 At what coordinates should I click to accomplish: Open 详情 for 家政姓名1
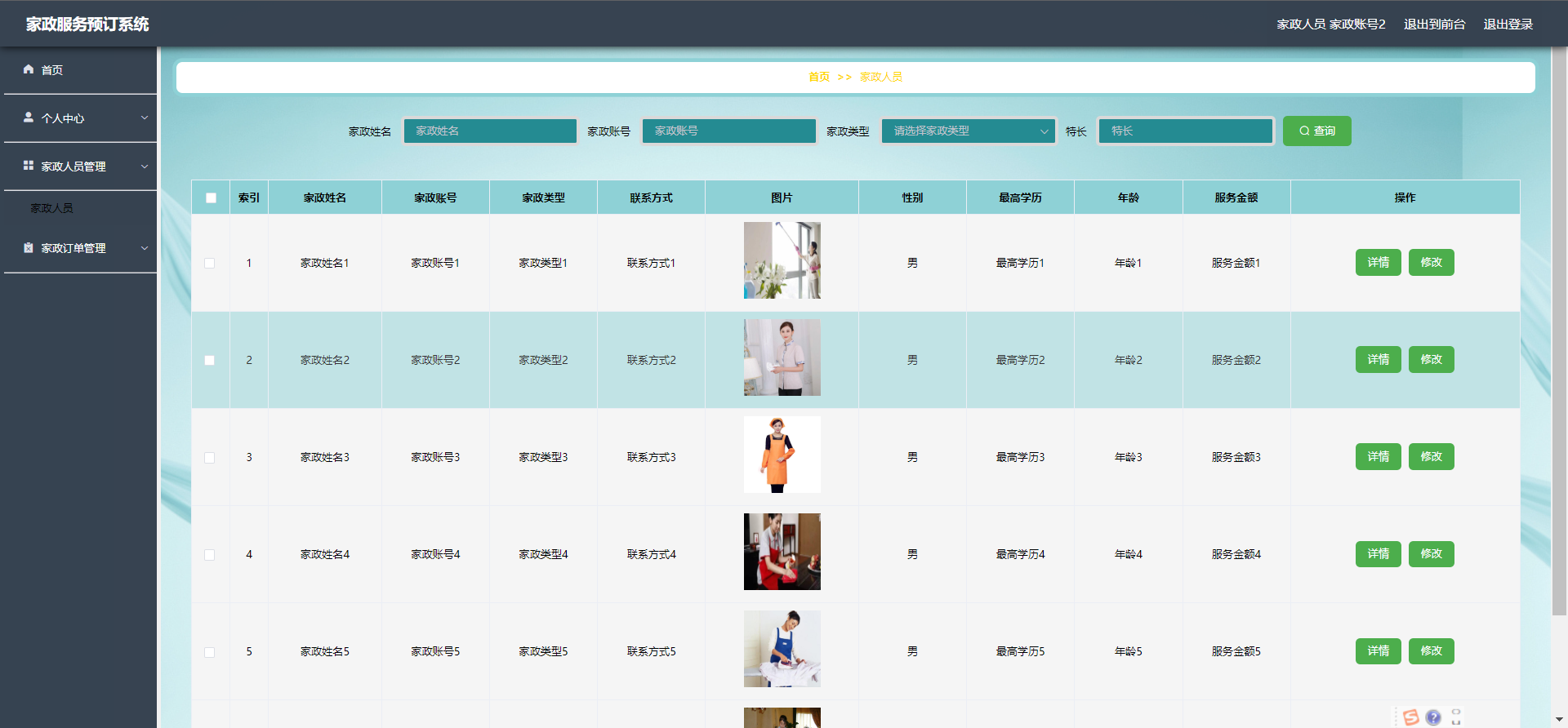tap(1378, 262)
